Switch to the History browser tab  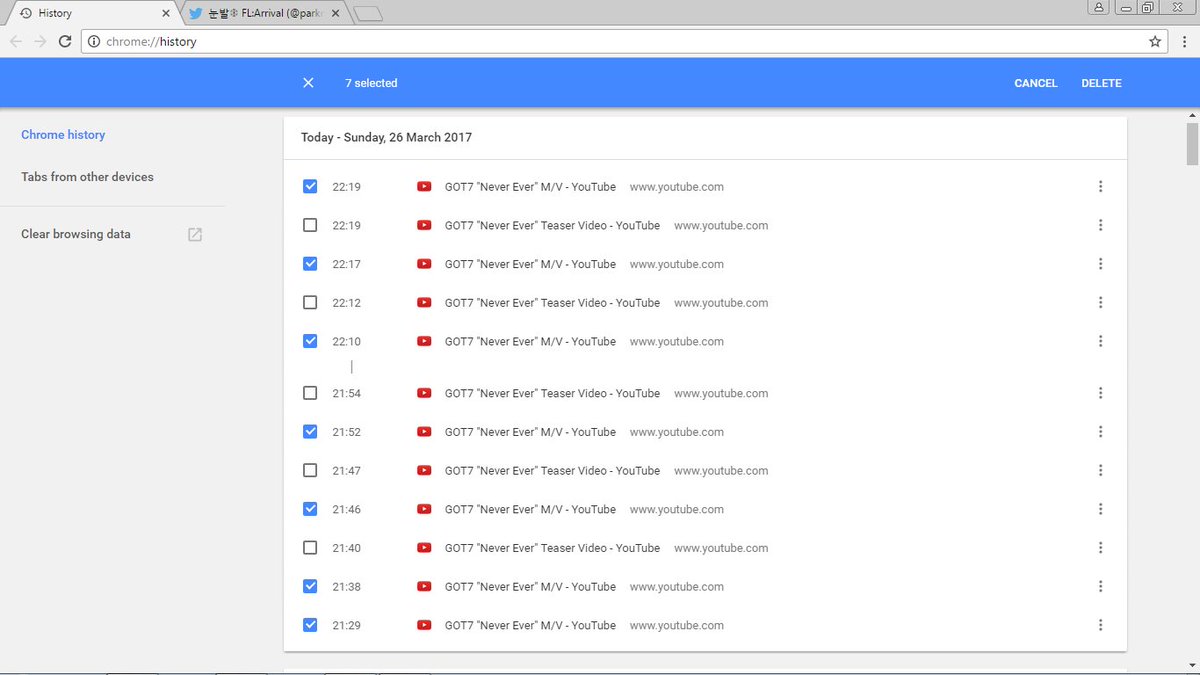90,14
